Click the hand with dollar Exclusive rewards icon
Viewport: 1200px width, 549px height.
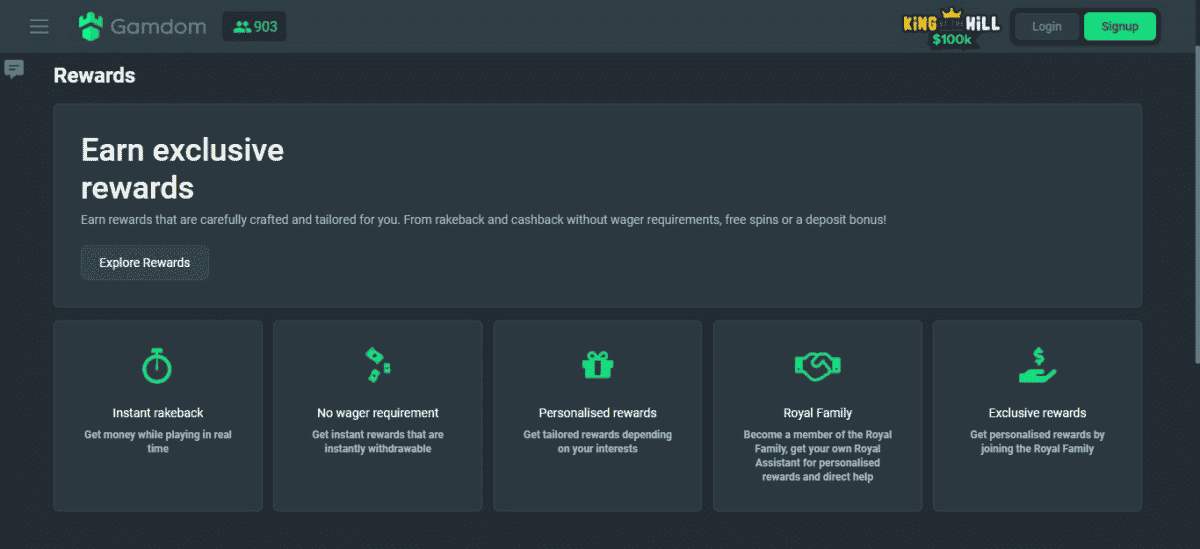pyautogui.click(x=1037, y=365)
